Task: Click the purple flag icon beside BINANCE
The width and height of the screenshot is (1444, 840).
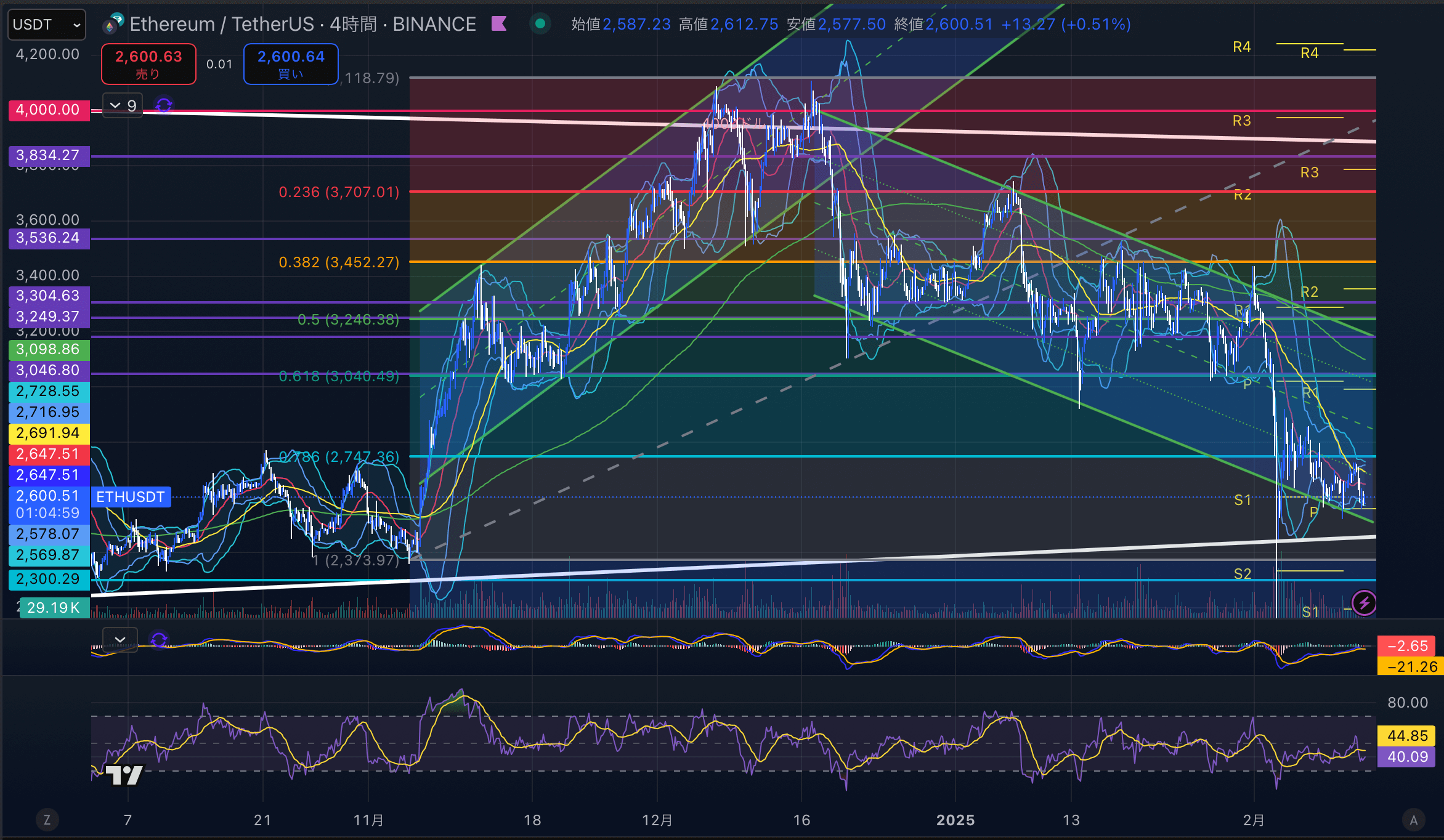Action: click(499, 24)
